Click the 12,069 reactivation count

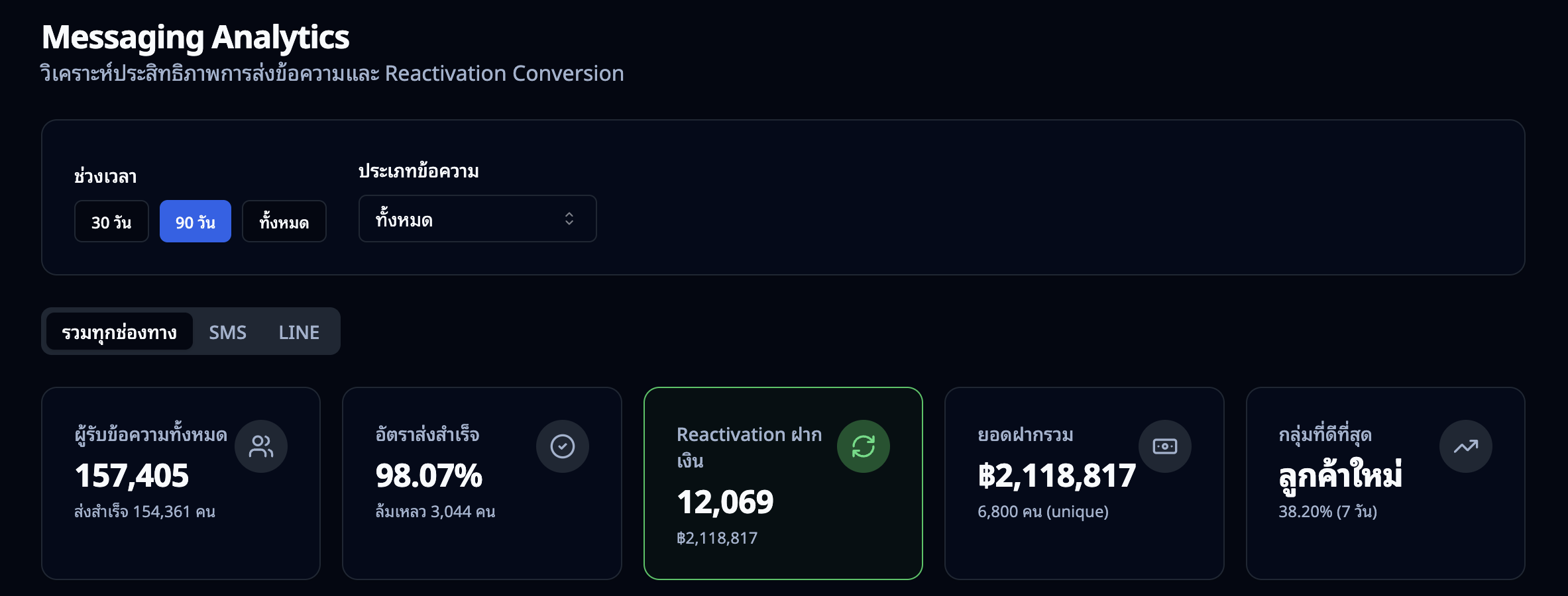725,502
